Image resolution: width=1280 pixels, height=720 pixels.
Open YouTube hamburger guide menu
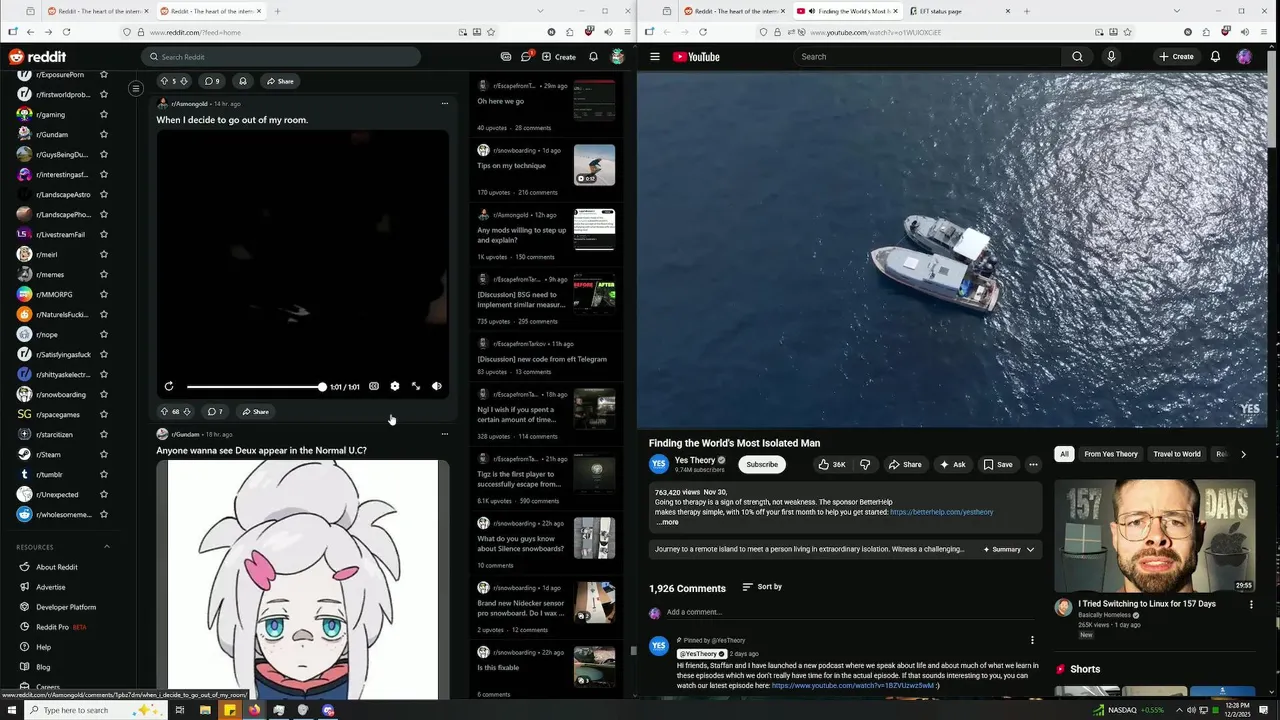[x=655, y=57]
